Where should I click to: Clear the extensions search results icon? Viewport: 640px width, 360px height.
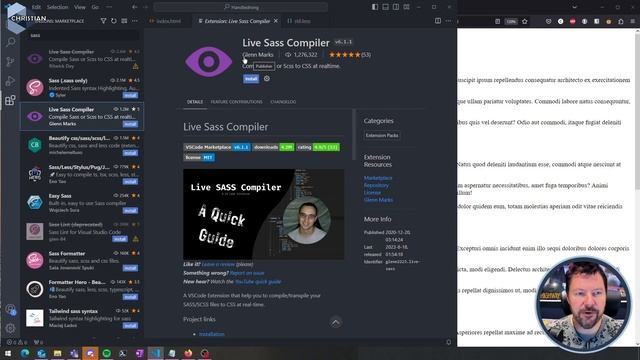point(124,21)
